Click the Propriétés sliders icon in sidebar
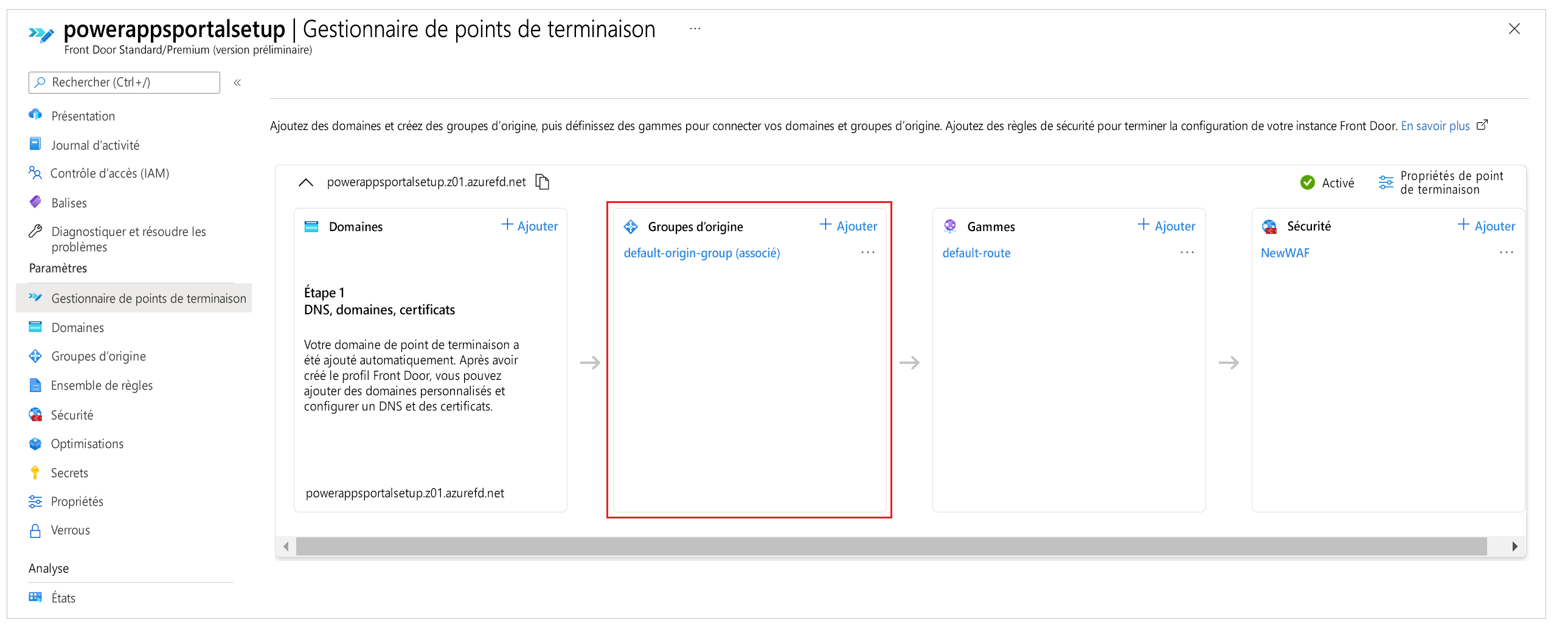 35,501
